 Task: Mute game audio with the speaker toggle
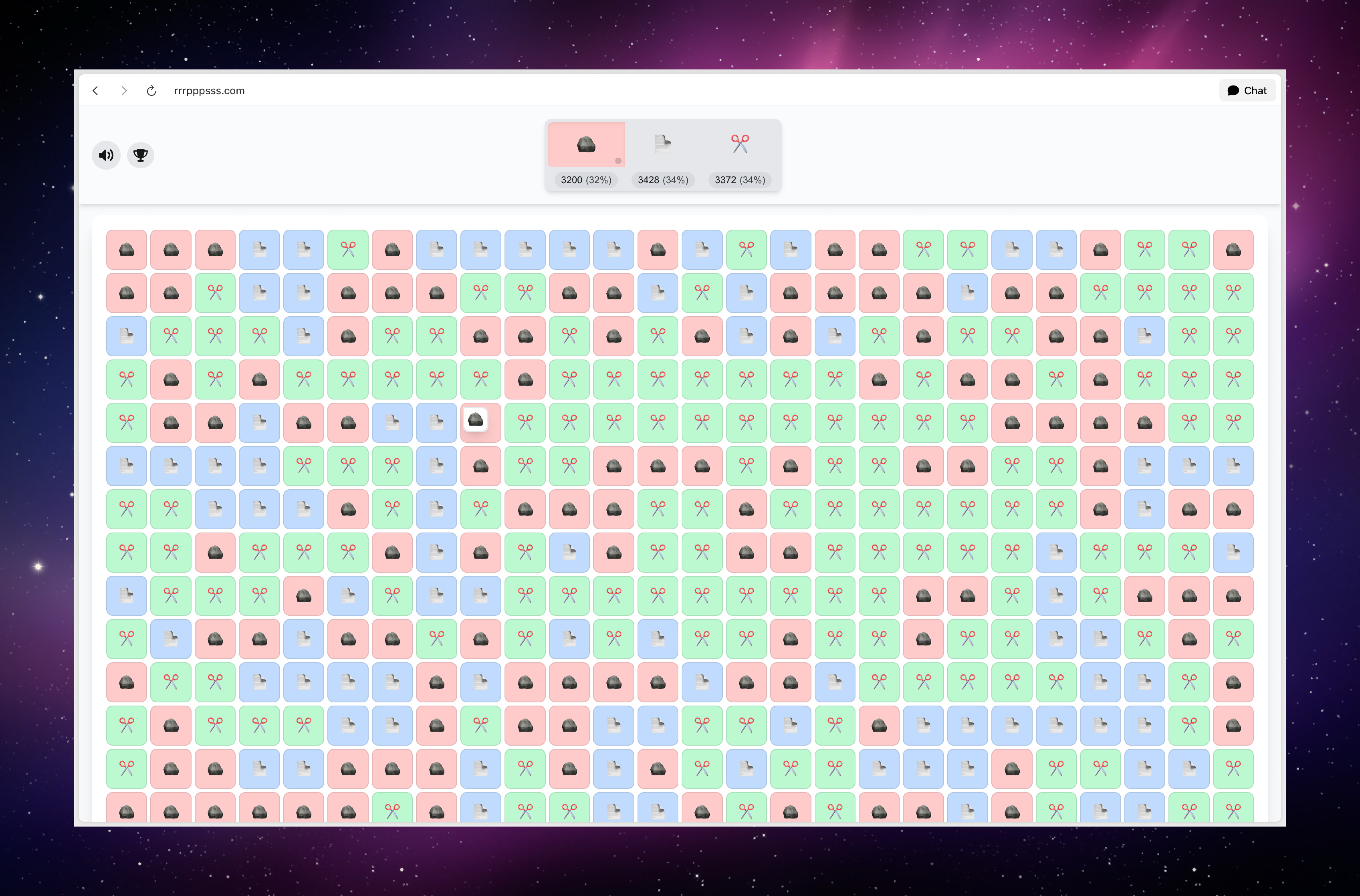click(x=106, y=155)
